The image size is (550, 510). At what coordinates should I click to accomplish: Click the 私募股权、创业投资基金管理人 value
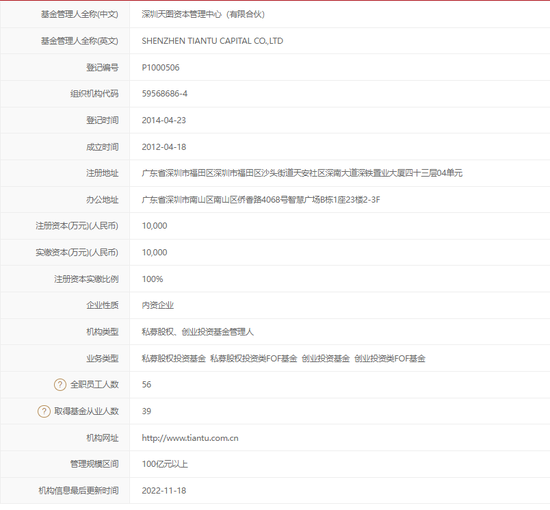coord(197,332)
